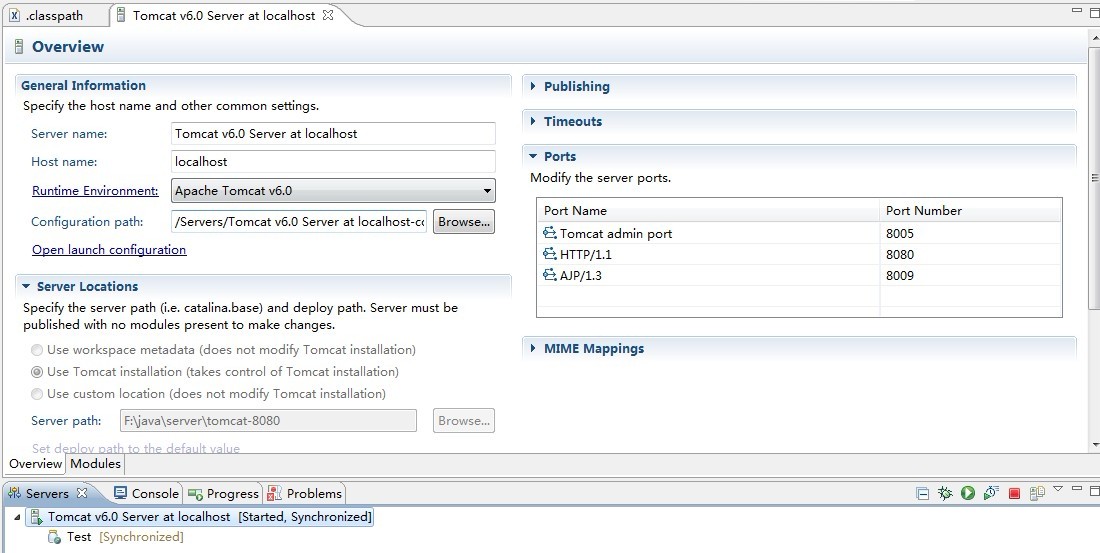The image size is (1100, 553).
Task: Close the Tomcat v6.0 Server editor tab
Action: pos(328,16)
